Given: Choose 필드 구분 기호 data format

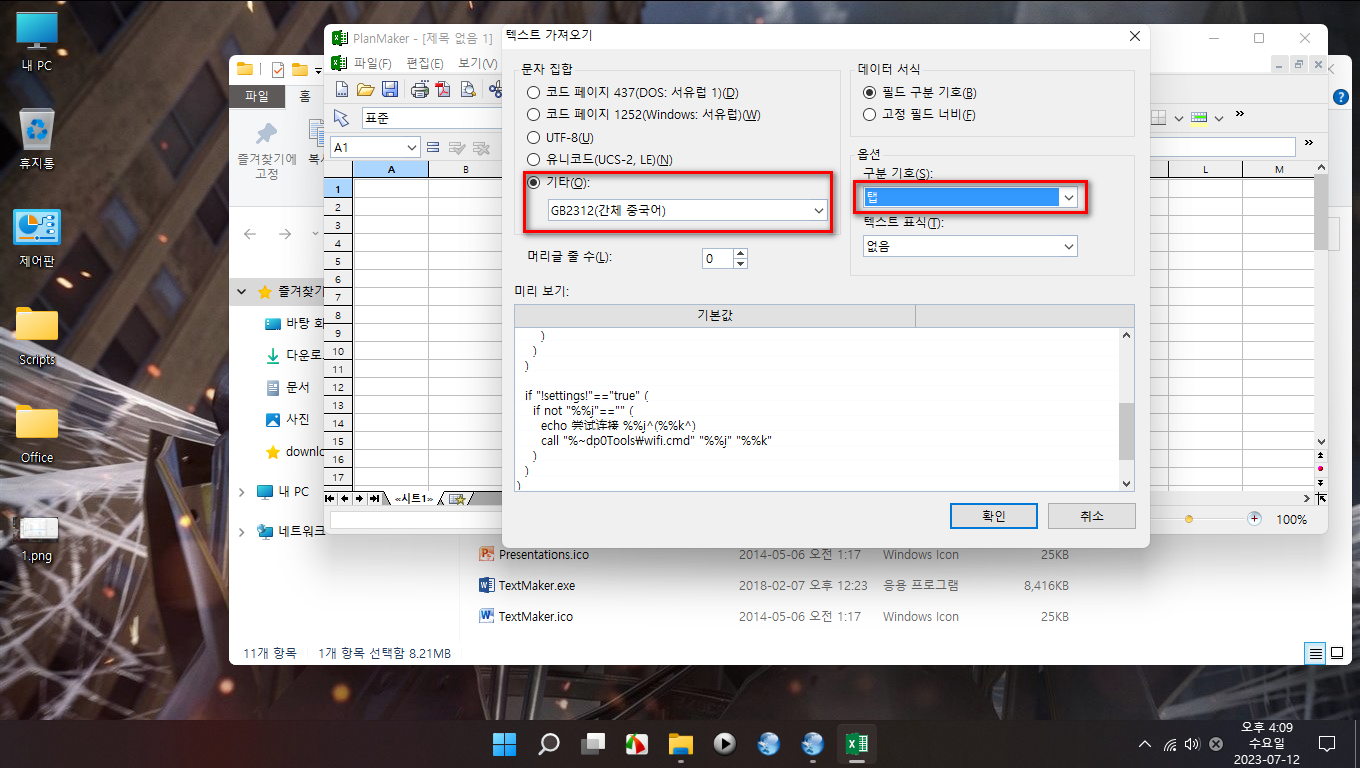Looking at the screenshot, I should (x=869, y=92).
